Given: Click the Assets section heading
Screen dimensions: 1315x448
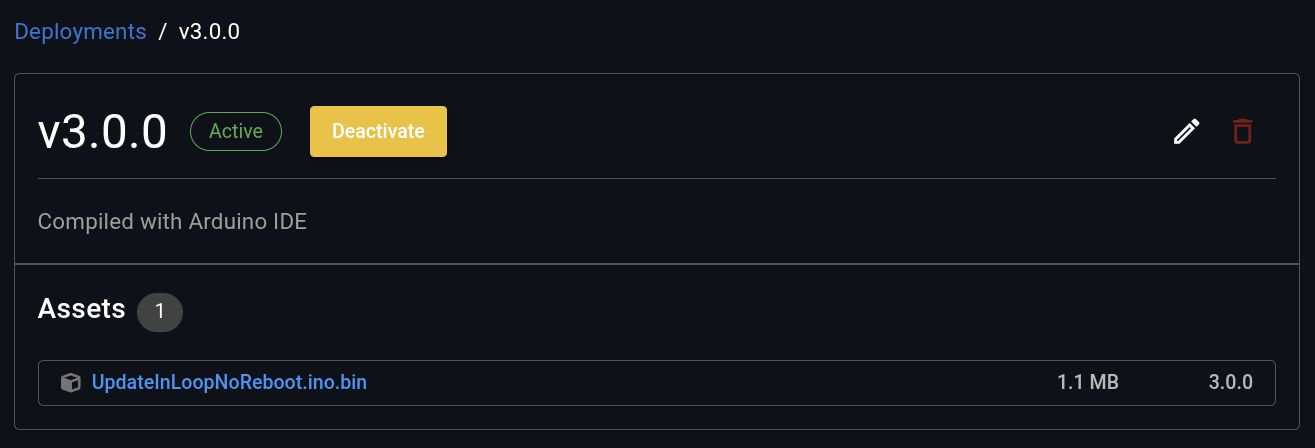Looking at the screenshot, I should click(x=82, y=309).
